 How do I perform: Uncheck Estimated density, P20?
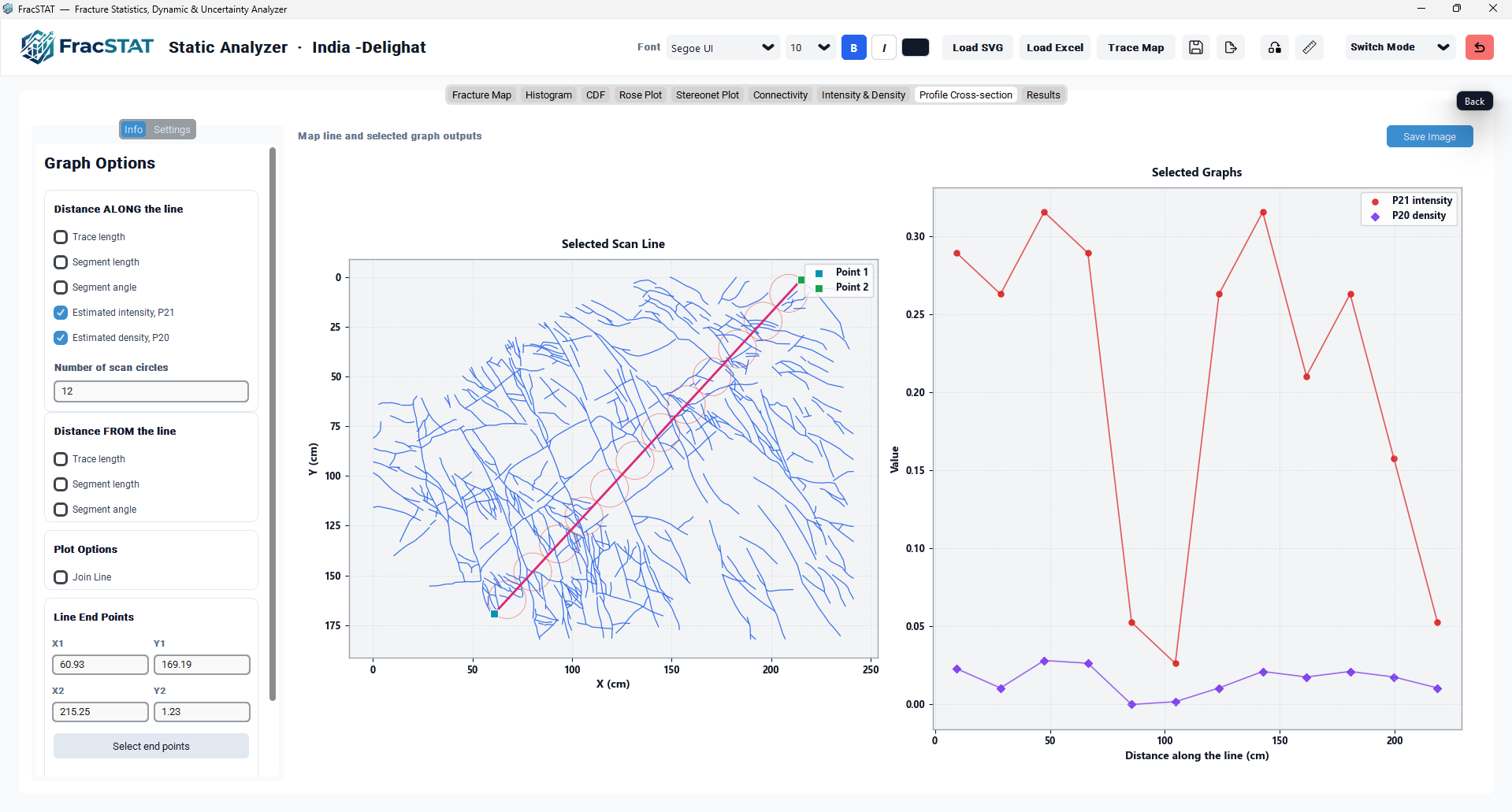pyautogui.click(x=61, y=338)
